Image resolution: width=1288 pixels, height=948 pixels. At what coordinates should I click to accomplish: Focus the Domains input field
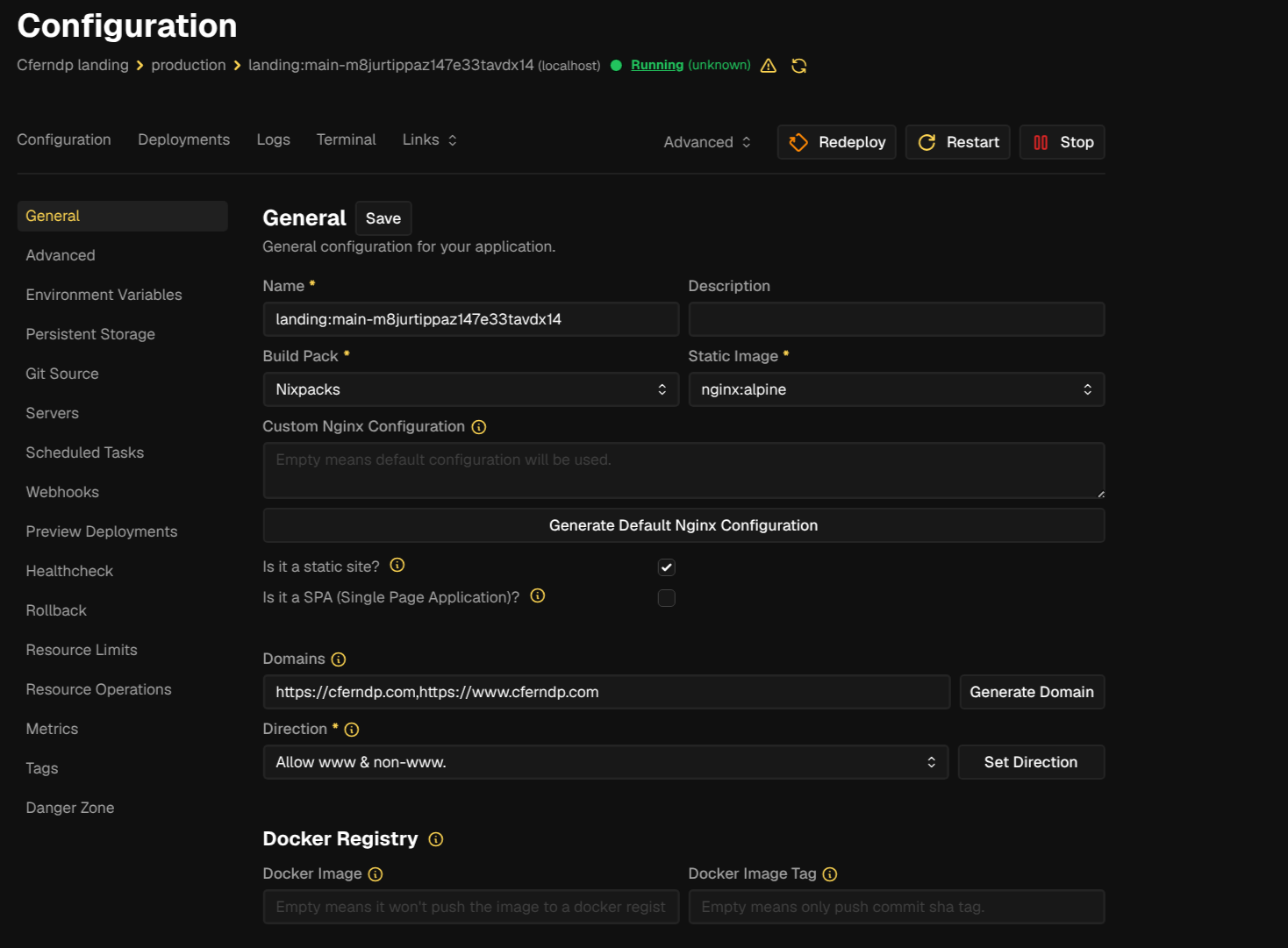tap(606, 692)
